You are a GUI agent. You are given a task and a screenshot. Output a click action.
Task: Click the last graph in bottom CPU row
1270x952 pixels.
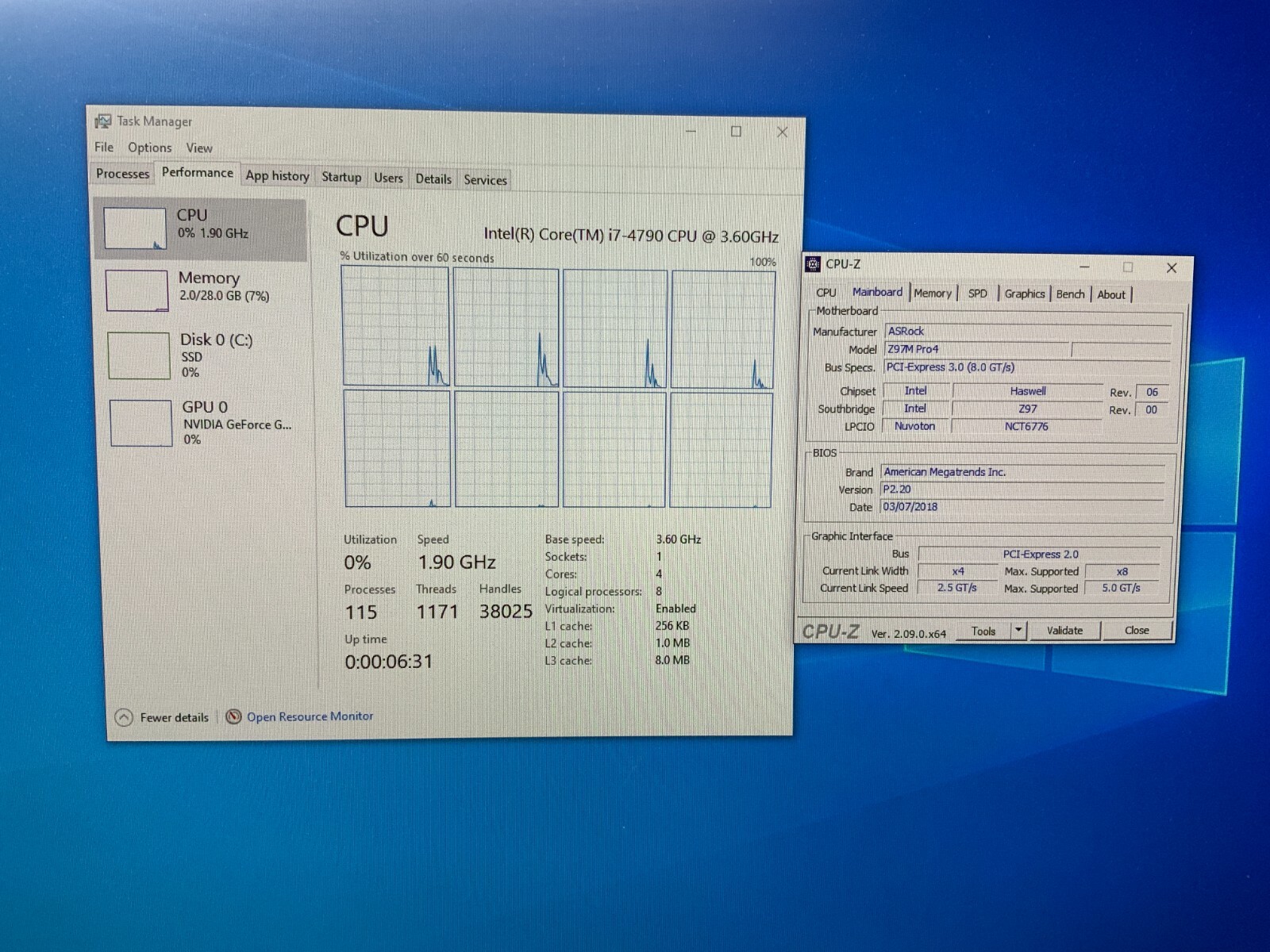(x=721, y=450)
